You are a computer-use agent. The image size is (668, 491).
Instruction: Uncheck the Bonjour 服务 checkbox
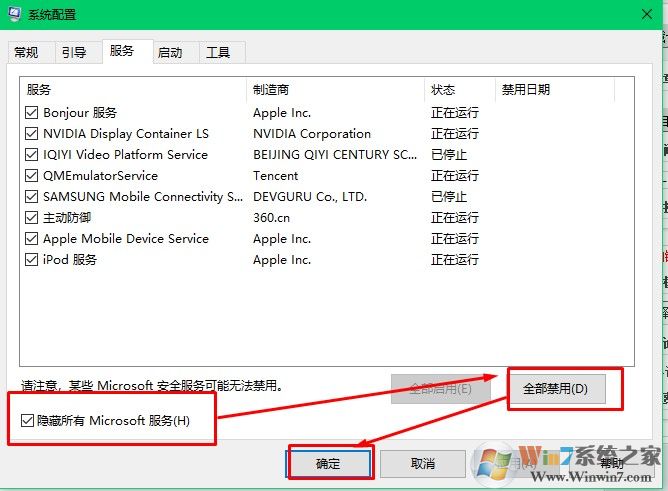click(x=32, y=112)
